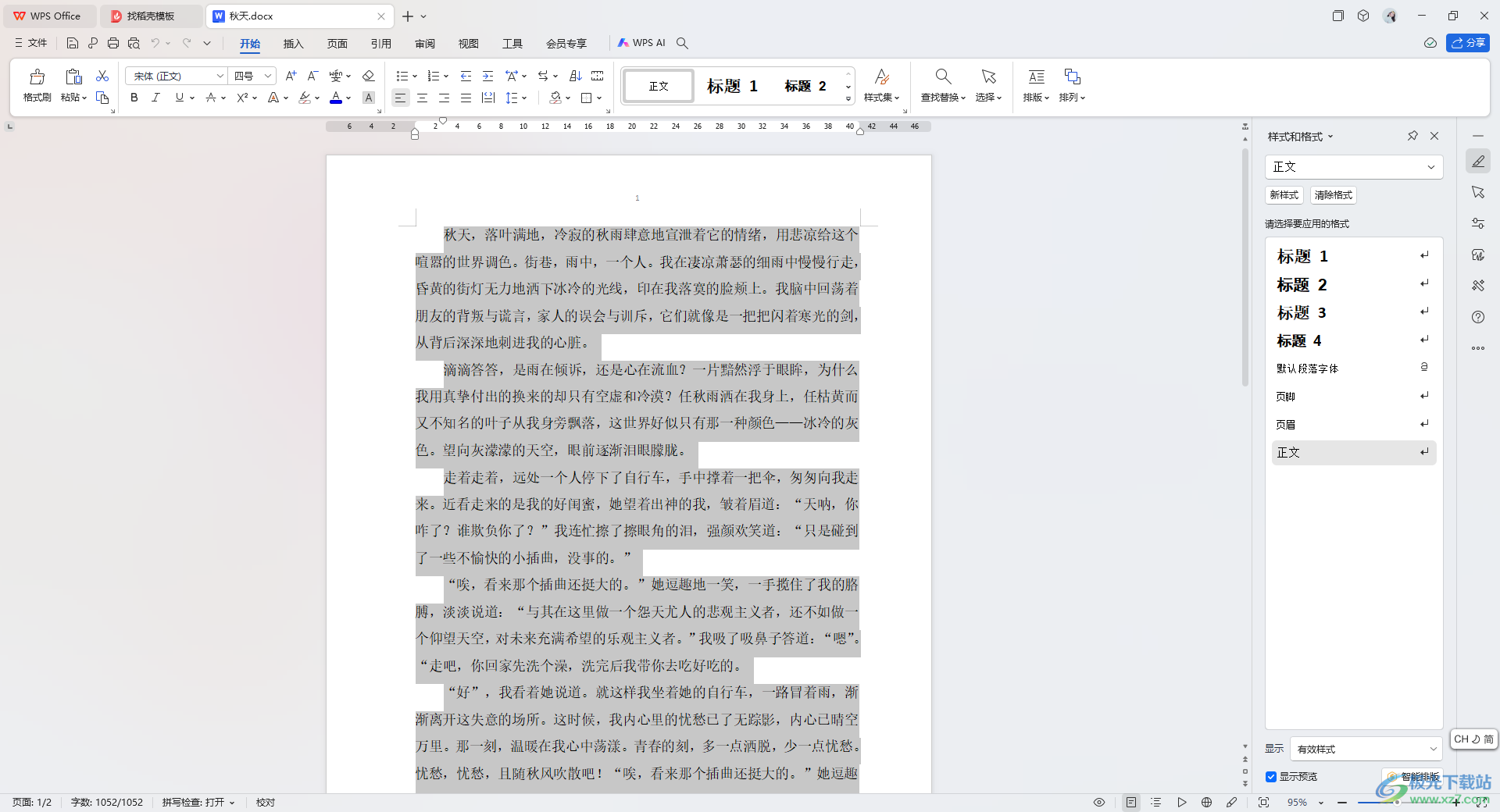Click the Format Painter (格式刷) icon
The image size is (1500, 812).
click(37, 77)
